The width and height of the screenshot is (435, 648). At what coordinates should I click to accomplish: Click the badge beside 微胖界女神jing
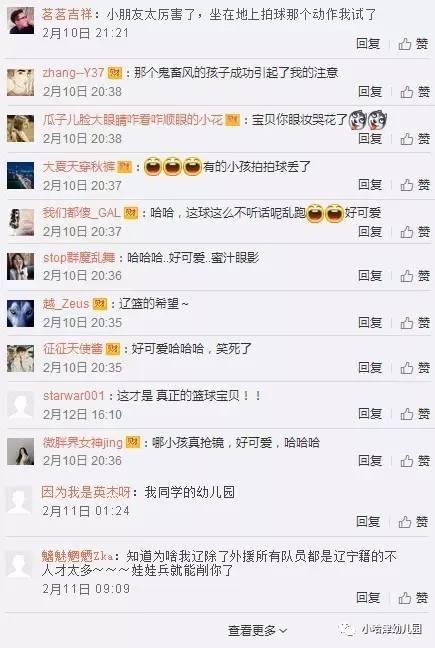pyautogui.click(x=133, y=442)
